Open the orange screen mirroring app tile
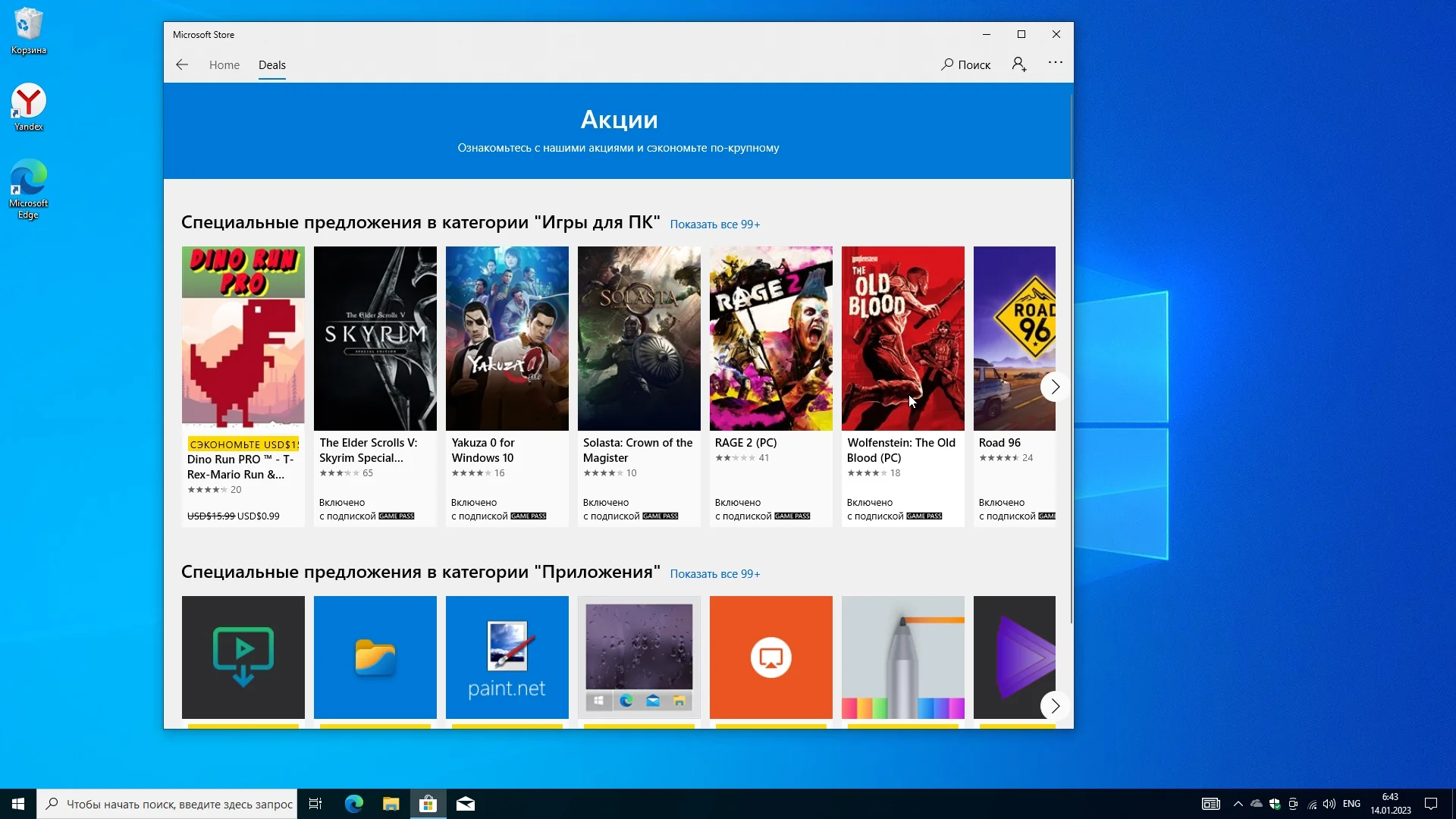 [770, 657]
